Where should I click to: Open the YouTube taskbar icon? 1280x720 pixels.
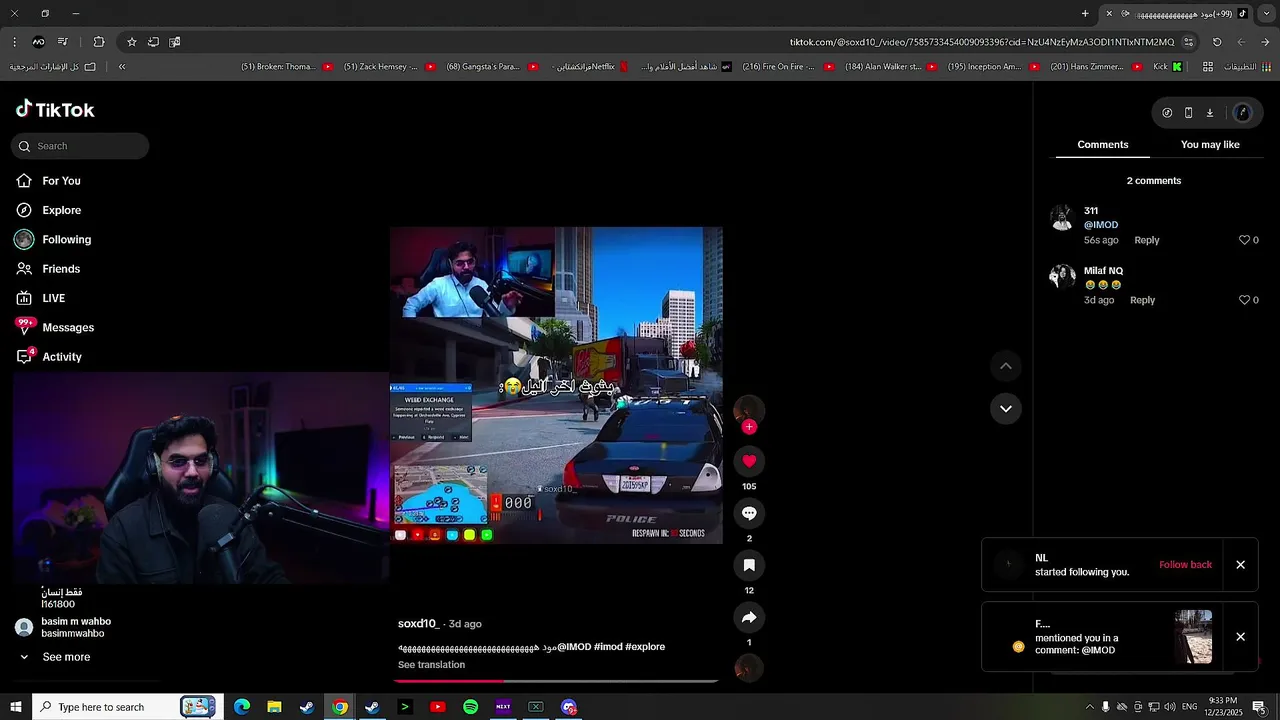tap(437, 707)
